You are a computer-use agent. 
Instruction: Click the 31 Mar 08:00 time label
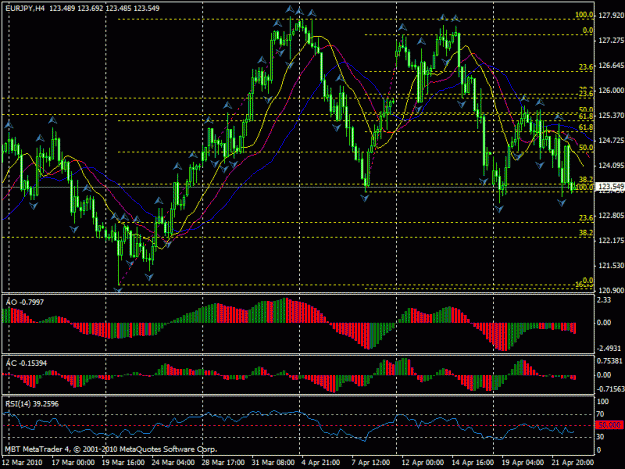pos(273,463)
